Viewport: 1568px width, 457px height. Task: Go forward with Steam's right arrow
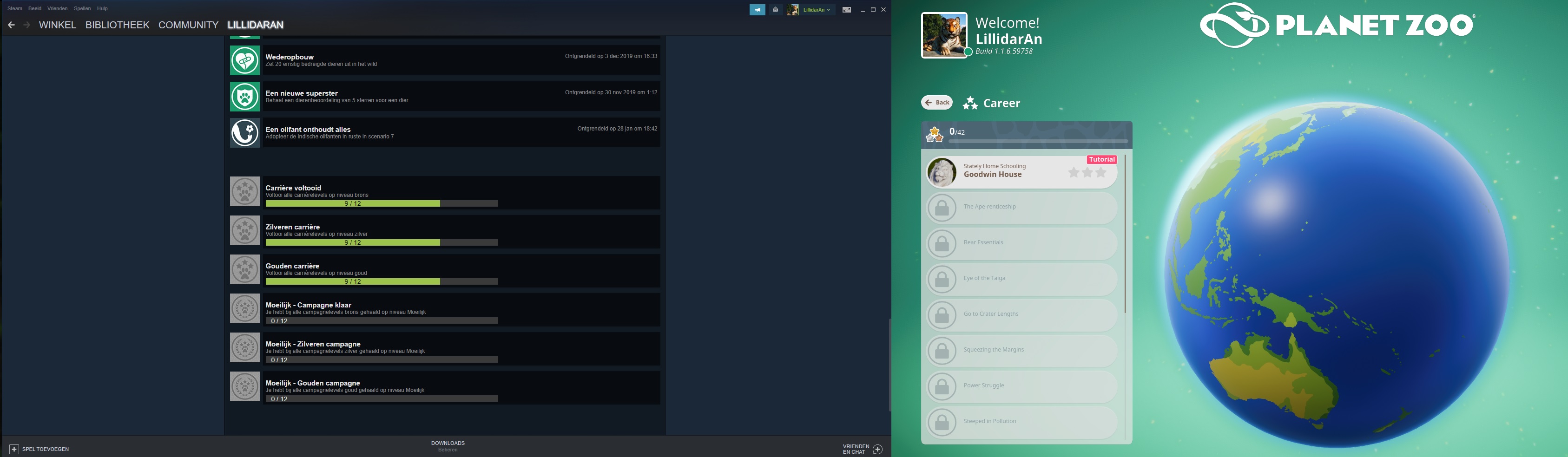27,25
